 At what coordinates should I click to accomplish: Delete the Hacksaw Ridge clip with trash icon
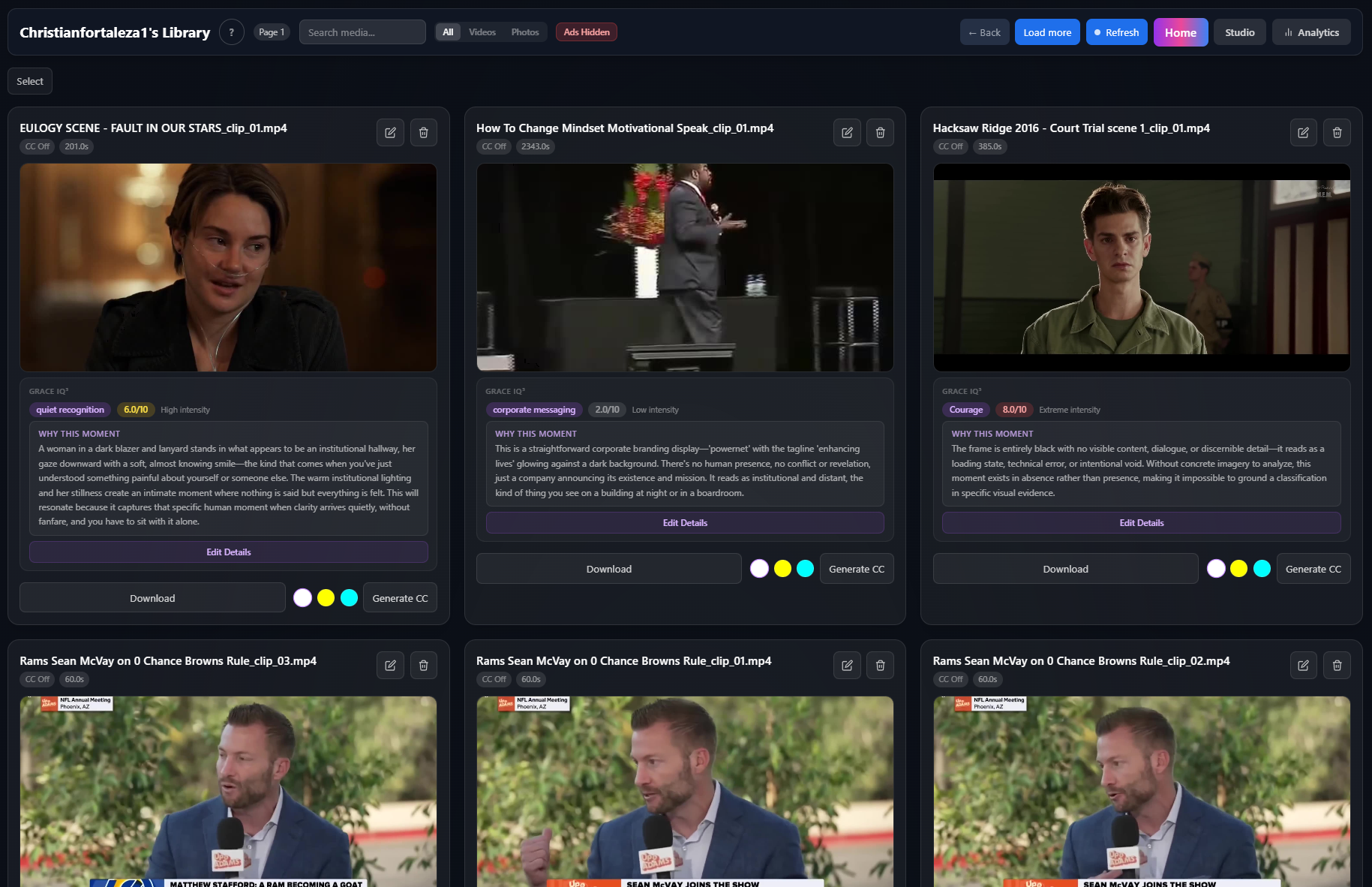pyautogui.click(x=1337, y=133)
